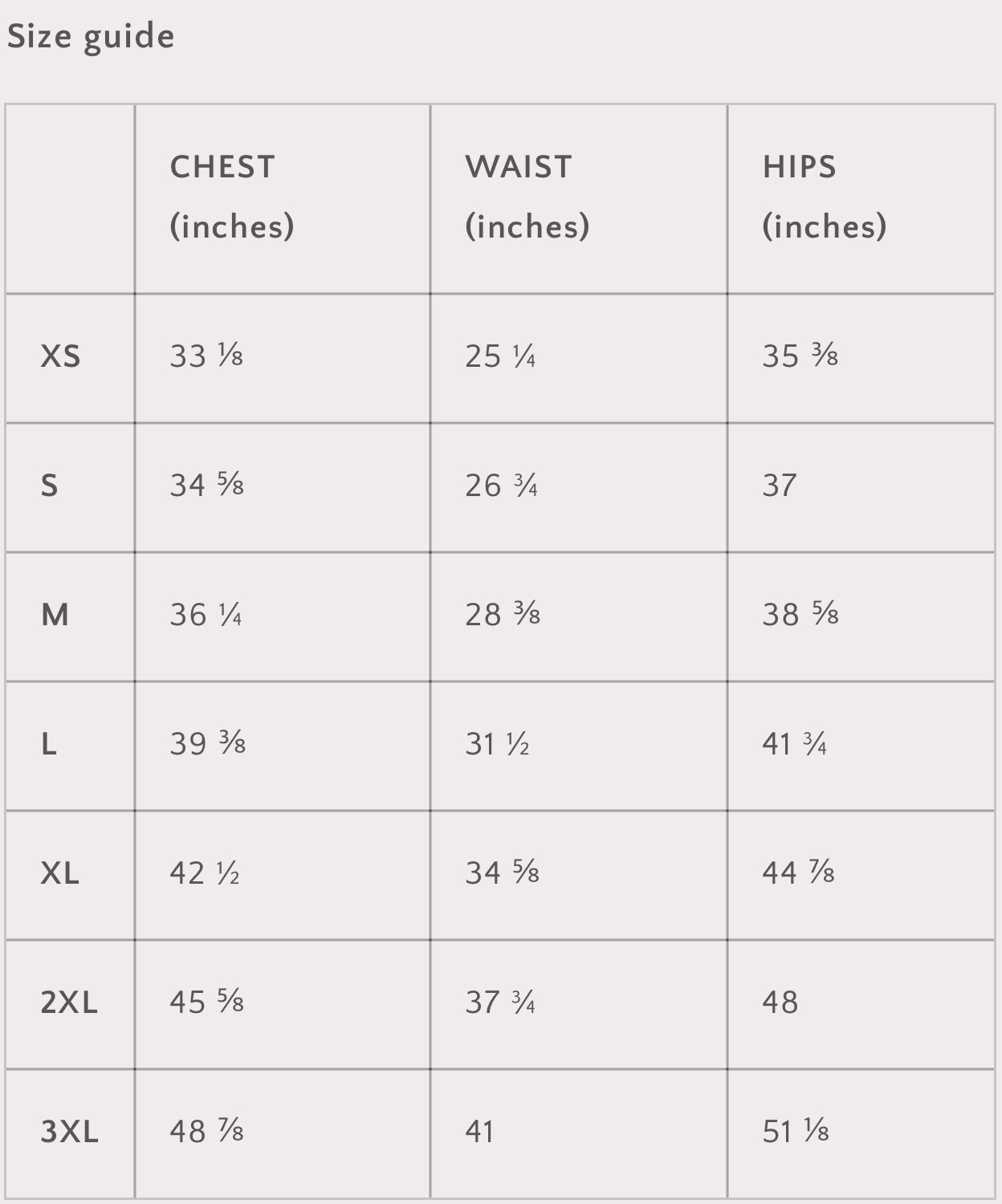Select the 2XL hips value 48
The height and width of the screenshot is (1204, 1002).
tap(780, 1003)
